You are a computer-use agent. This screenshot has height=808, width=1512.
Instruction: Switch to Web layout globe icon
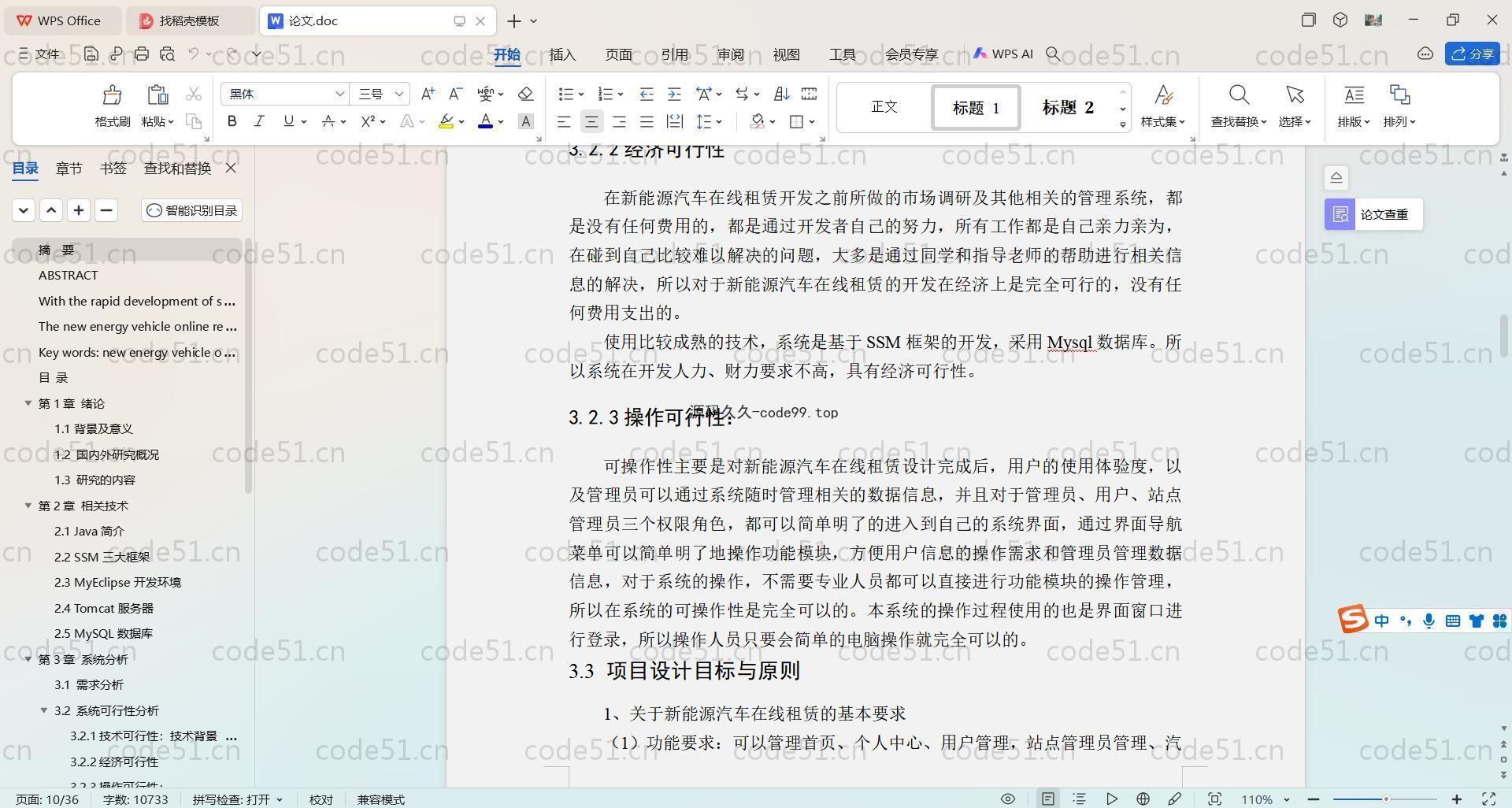pyautogui.click(x=1143, y=799)
